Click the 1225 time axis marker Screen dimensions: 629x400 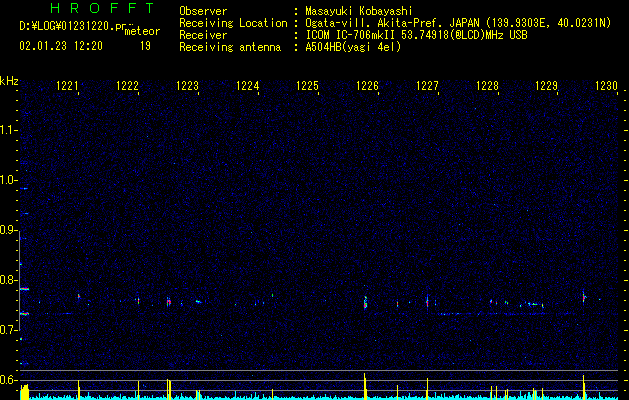tap(307, 86)
